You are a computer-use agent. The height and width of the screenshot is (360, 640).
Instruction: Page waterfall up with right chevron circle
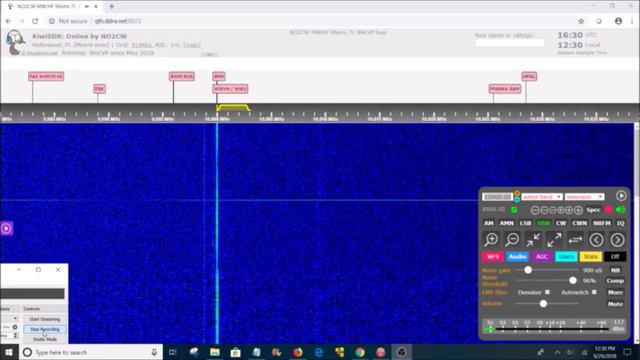coord(617,240)
